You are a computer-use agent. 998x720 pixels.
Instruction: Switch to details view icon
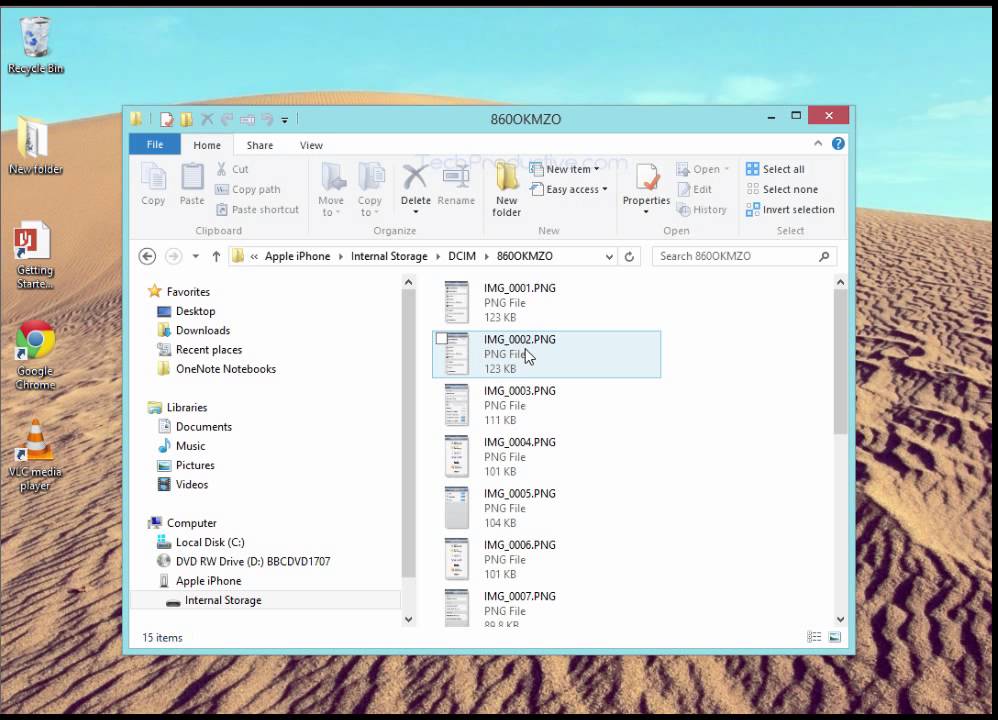tap(814, 637)
